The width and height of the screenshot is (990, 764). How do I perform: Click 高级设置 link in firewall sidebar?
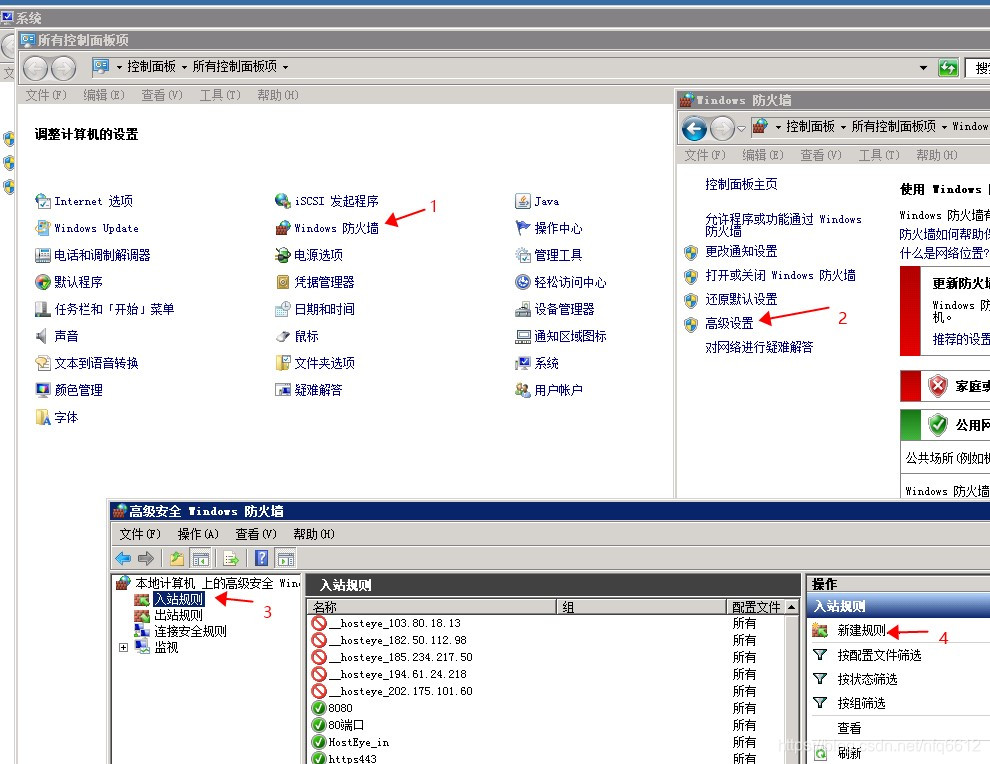729,323
